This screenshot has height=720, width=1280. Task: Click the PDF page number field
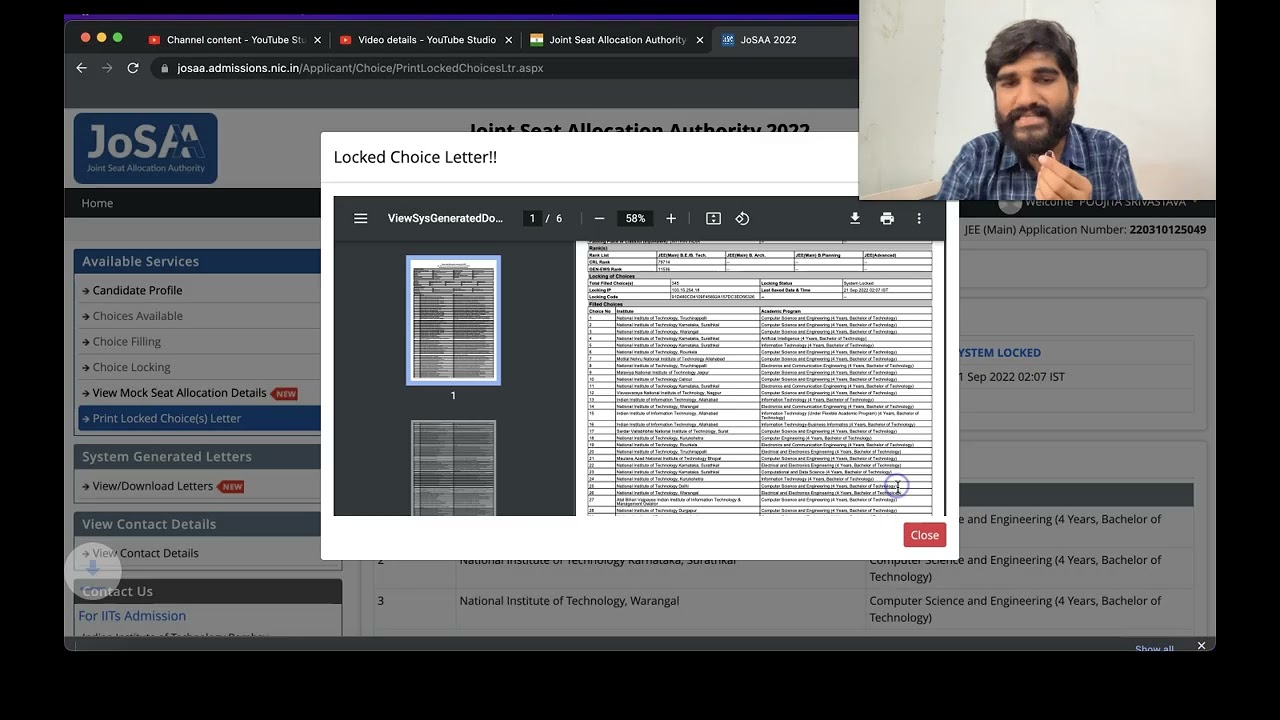tap(532, 218)
